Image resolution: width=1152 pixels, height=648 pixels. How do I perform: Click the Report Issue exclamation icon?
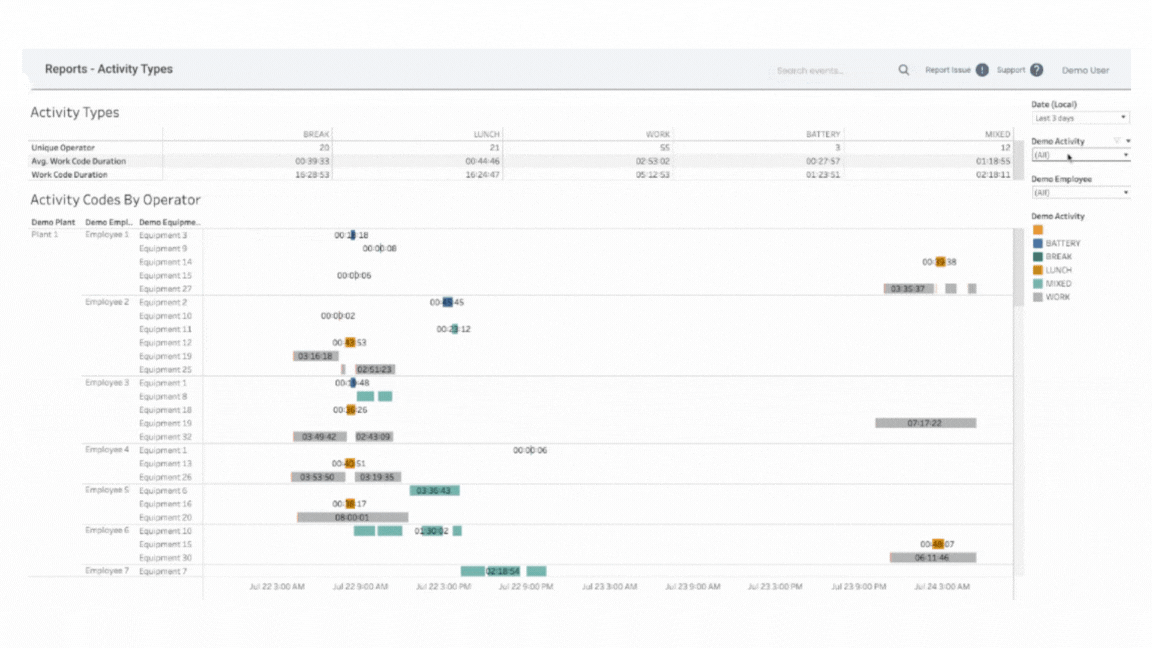(x=981, y=70)
